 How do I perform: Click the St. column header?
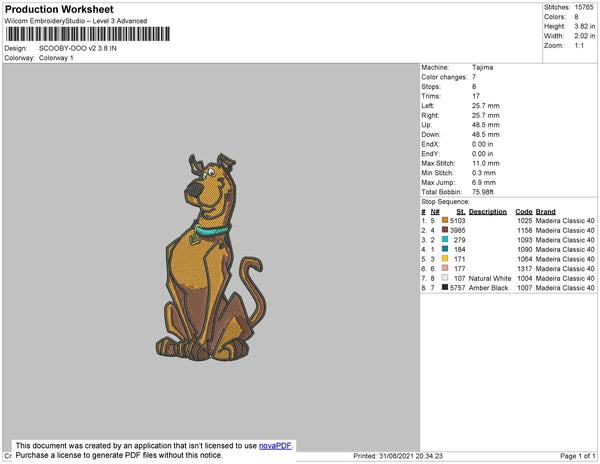click(461, 212)
